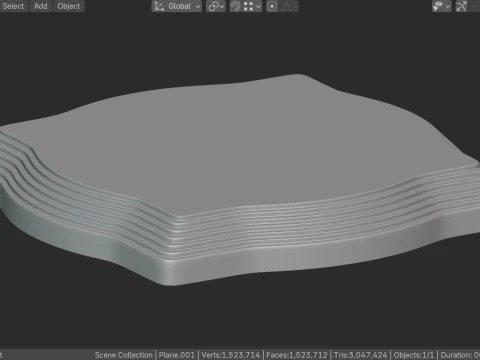This screenshot has height=360, width=480.
Task: Click the Tris:3,047,424 statistic
Action: click(x=360, y=355)
